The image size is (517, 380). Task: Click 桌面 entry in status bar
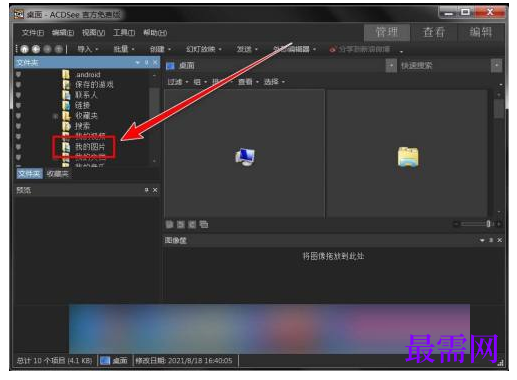(x=114, y=360)
